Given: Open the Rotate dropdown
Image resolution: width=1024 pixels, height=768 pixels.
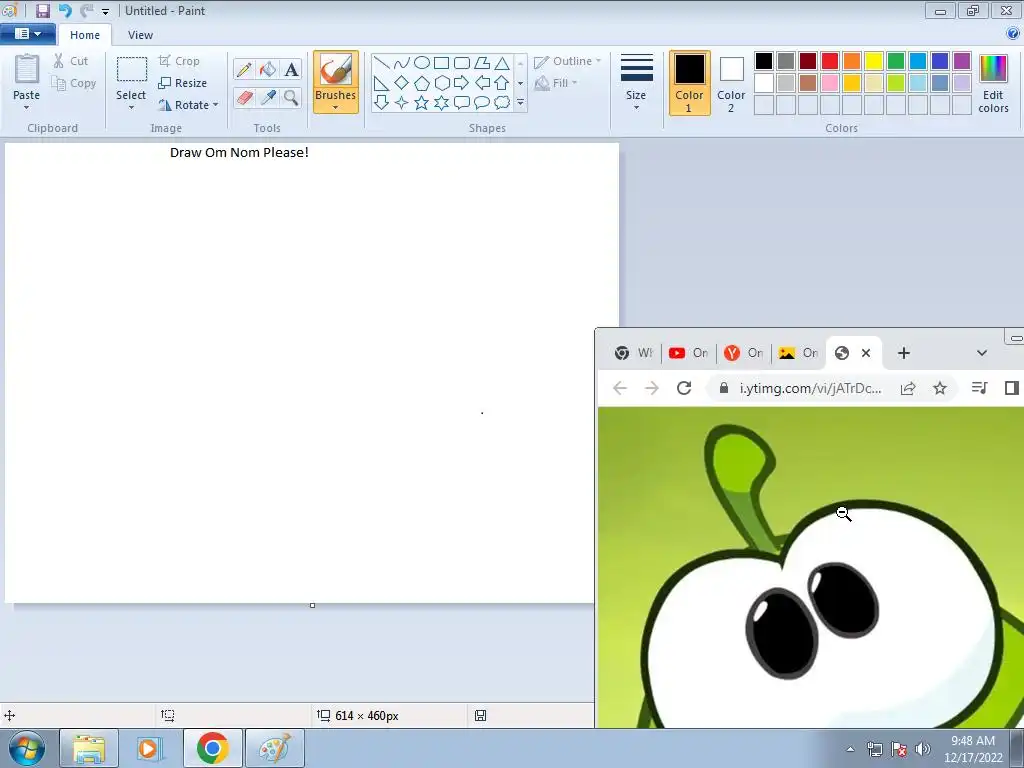Looking at the screenshot, I should [x=187, y=105].
